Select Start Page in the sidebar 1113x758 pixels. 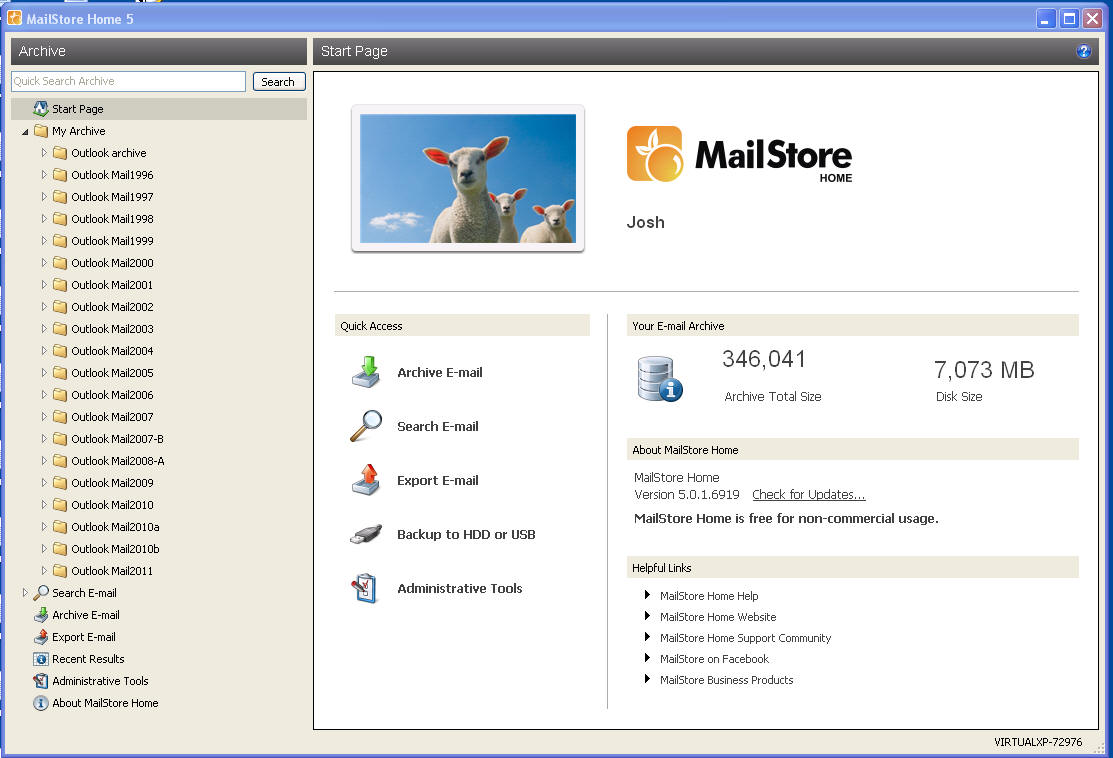(77, 109)
